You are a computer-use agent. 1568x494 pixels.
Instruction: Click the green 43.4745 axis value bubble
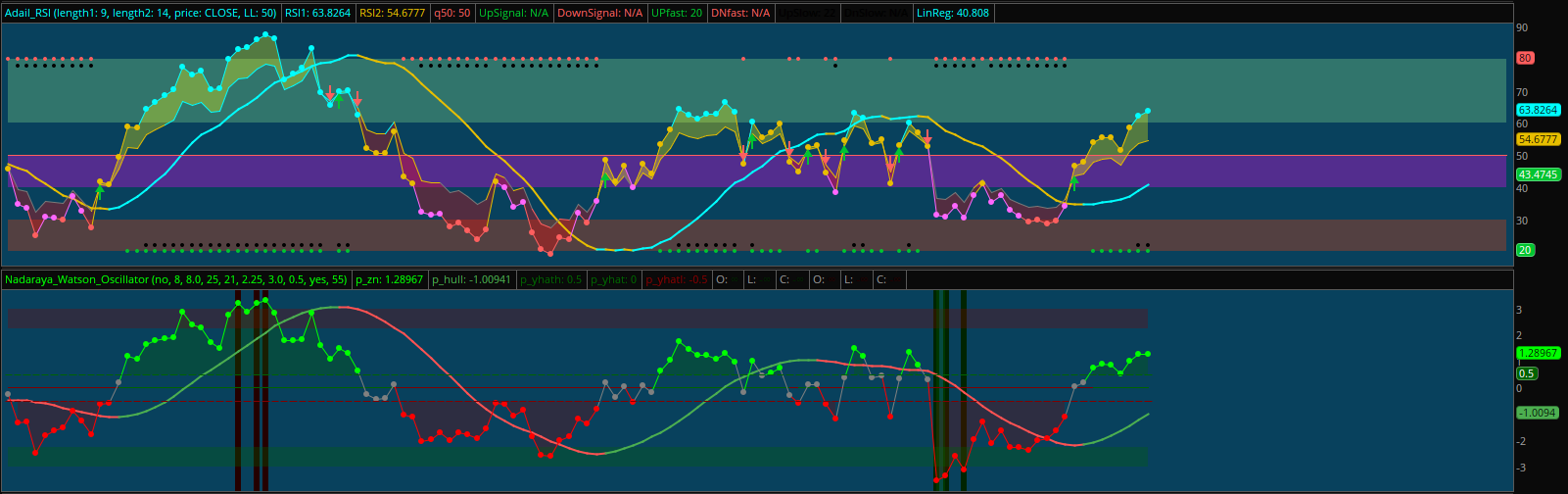[1536, 174]
